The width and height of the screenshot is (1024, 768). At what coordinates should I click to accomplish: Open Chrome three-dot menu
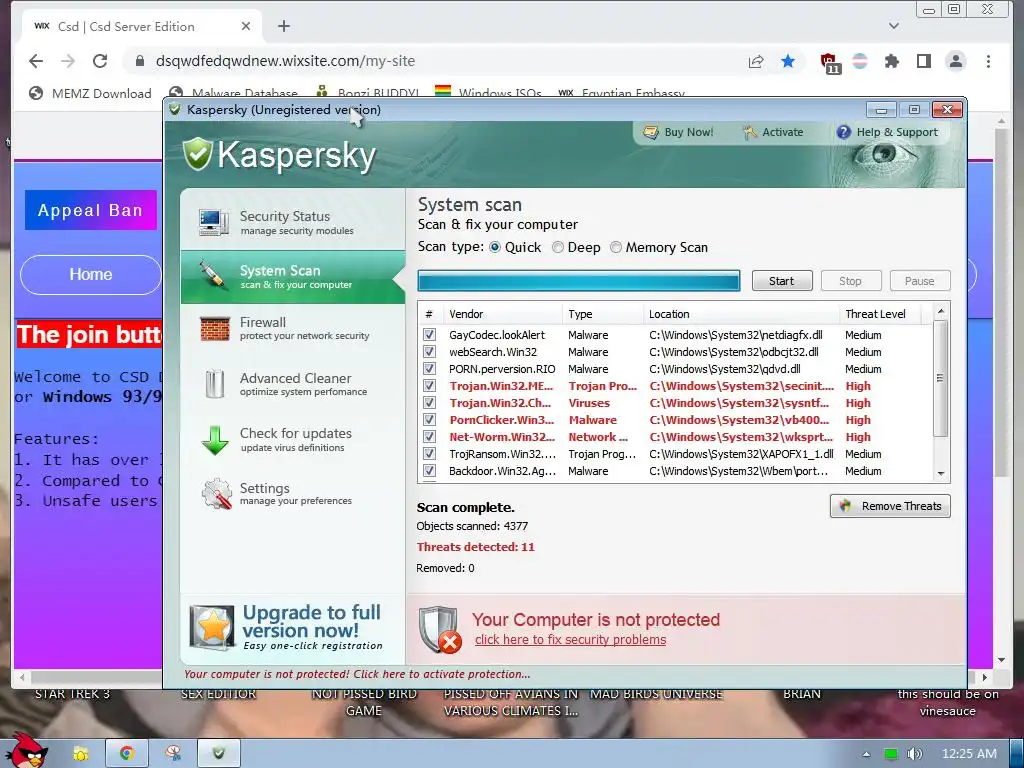988,61
